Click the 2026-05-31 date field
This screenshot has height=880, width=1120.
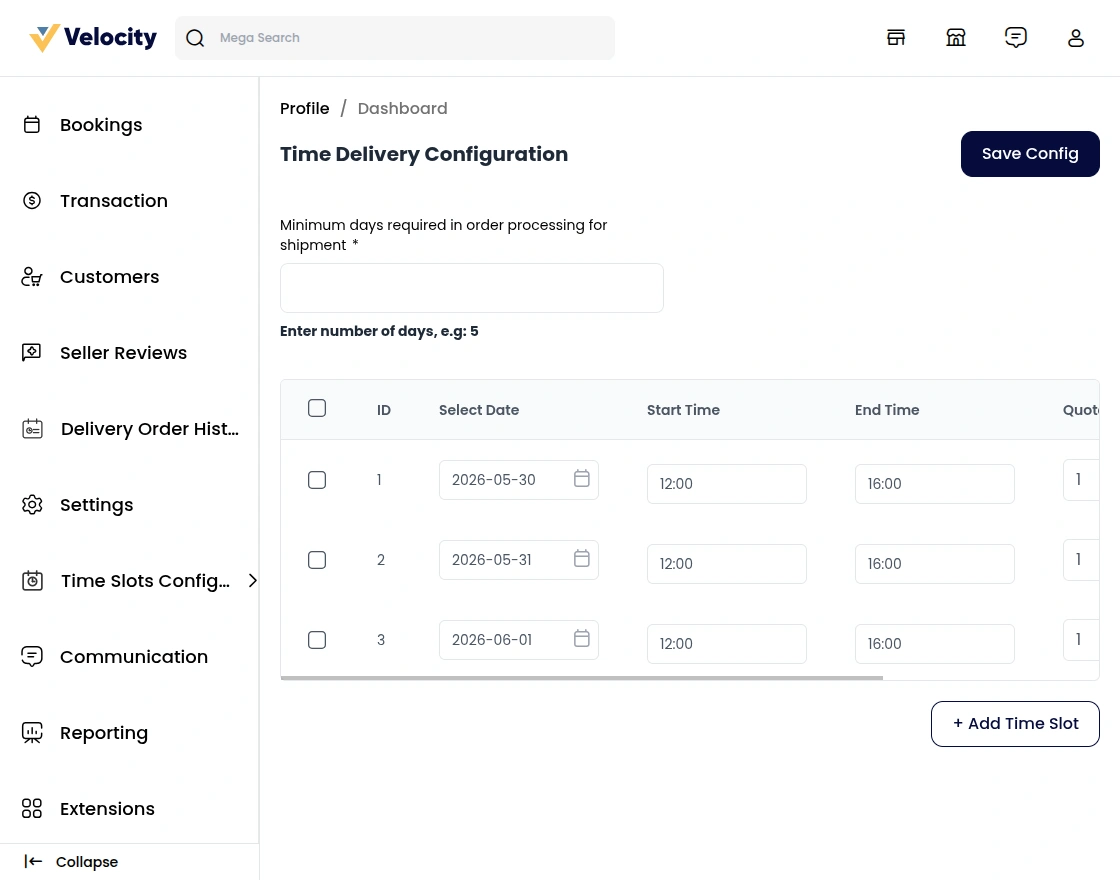pyautogui.click(x=519, y=560)
